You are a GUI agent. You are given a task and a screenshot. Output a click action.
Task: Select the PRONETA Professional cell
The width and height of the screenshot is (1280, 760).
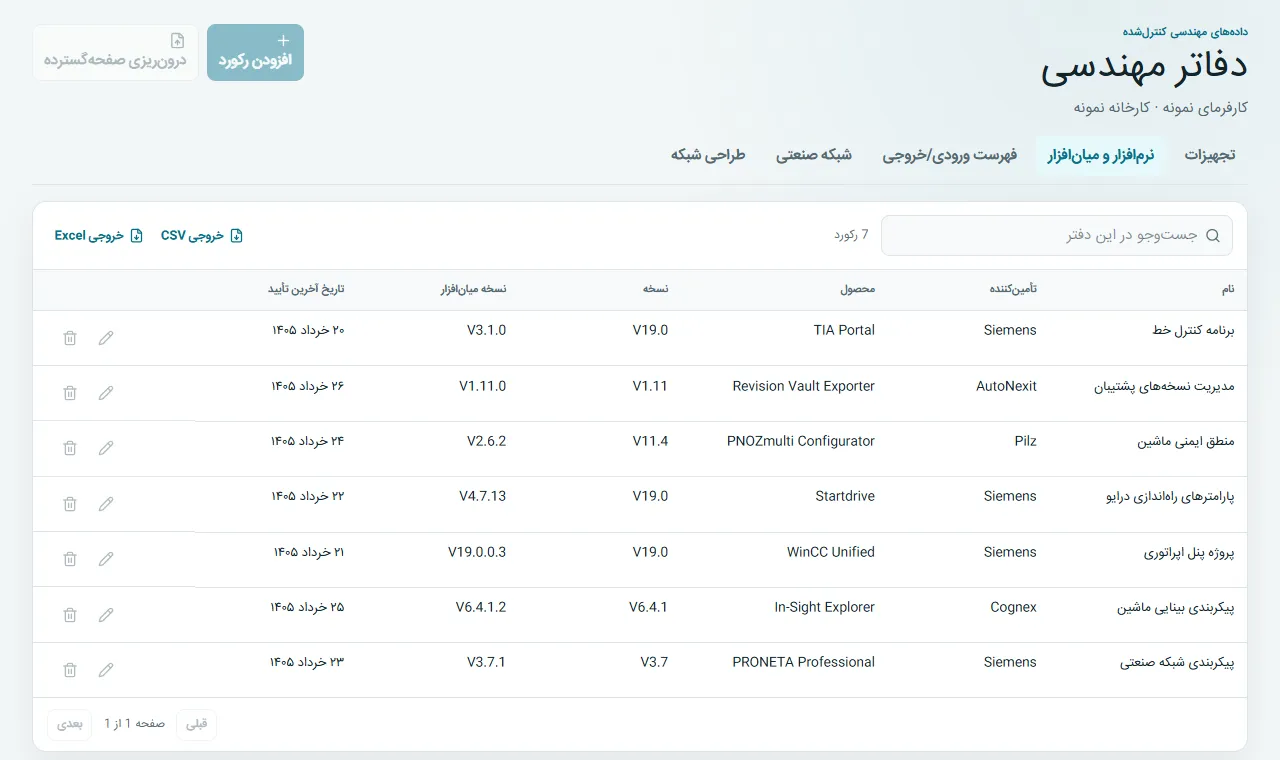[803, 662]
